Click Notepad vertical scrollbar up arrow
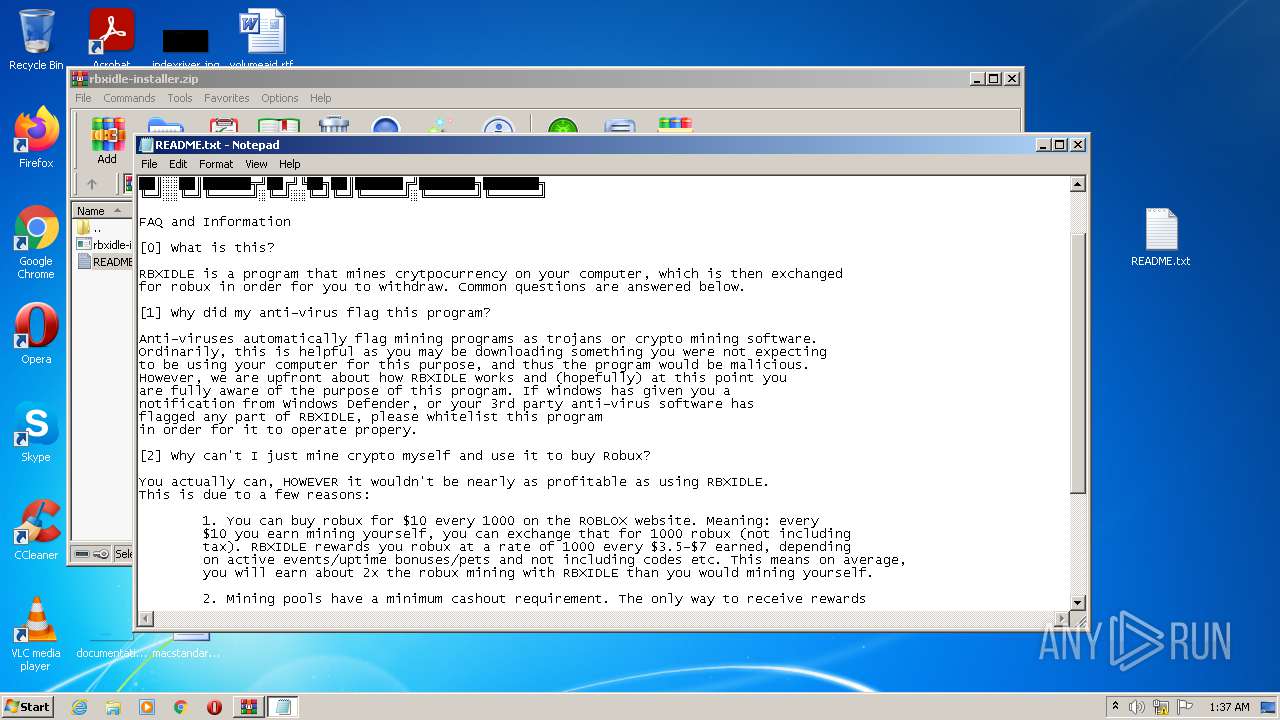1280x720 pixels. coord(1078,184)
